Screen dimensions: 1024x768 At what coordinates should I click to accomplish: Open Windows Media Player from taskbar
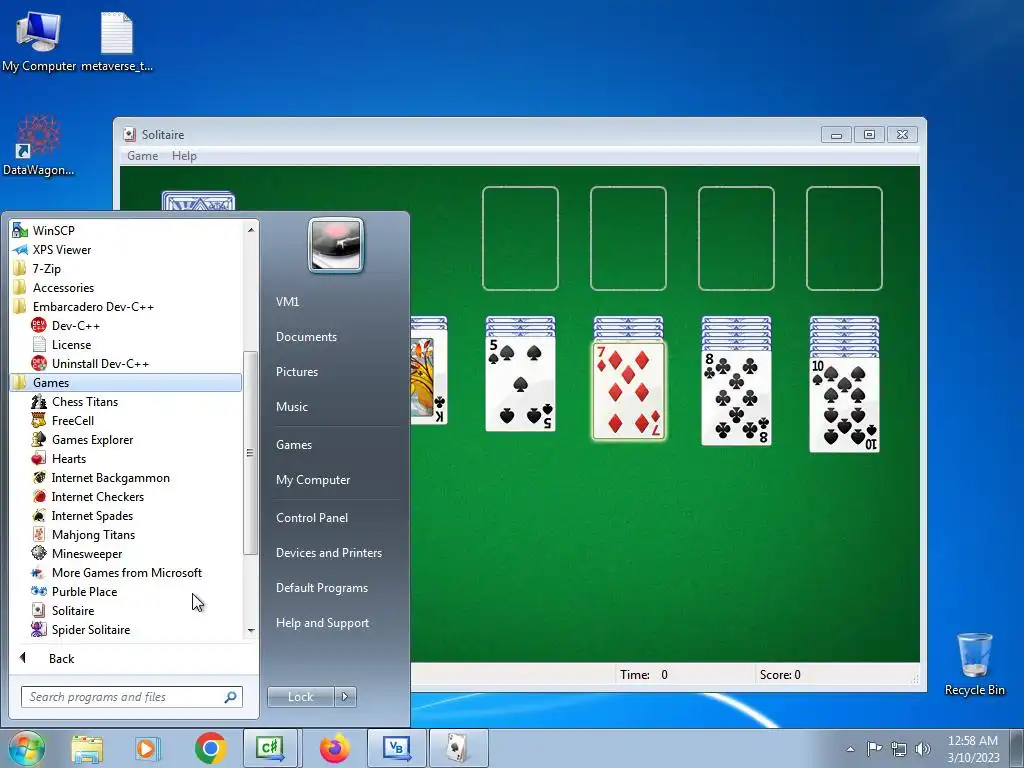click(x=148, y=749)
